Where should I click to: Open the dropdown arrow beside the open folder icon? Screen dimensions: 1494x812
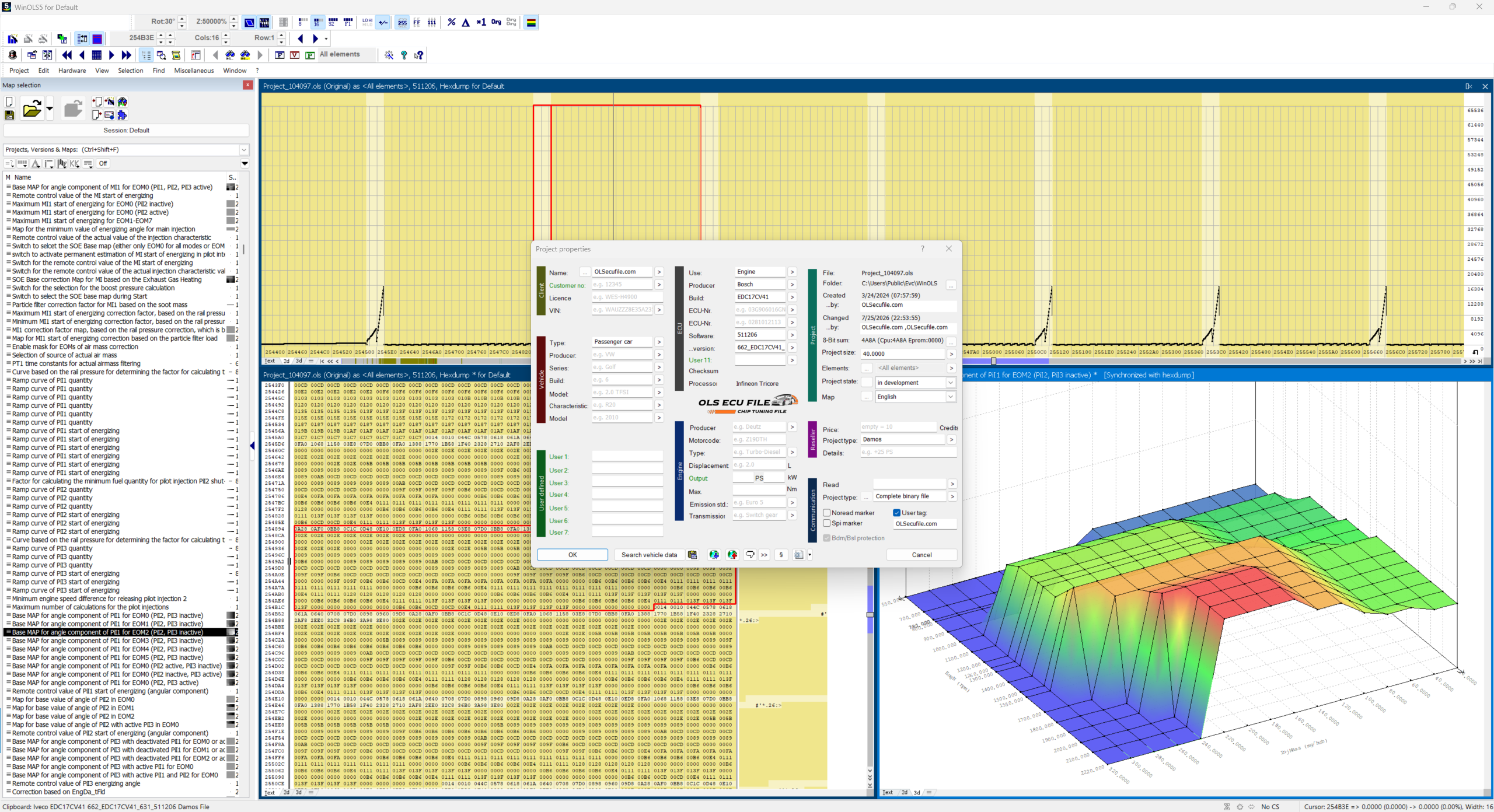50,108
